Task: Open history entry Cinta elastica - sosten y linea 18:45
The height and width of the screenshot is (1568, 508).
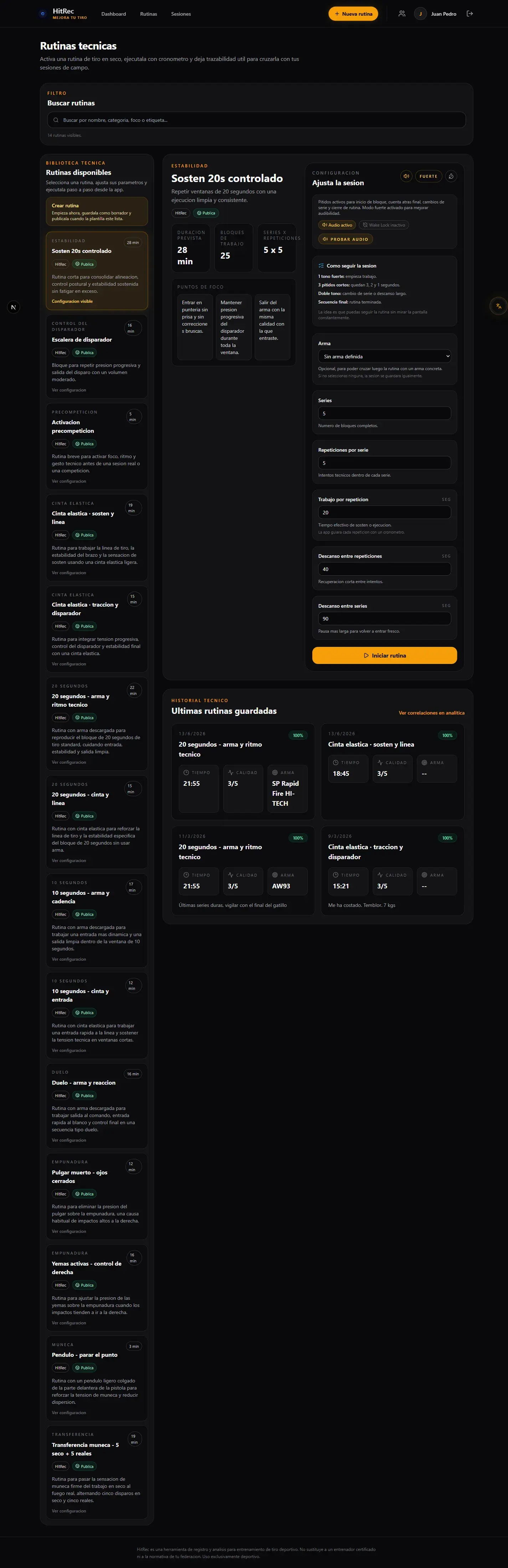Action: pyautogui.click(x=393, y=772)
